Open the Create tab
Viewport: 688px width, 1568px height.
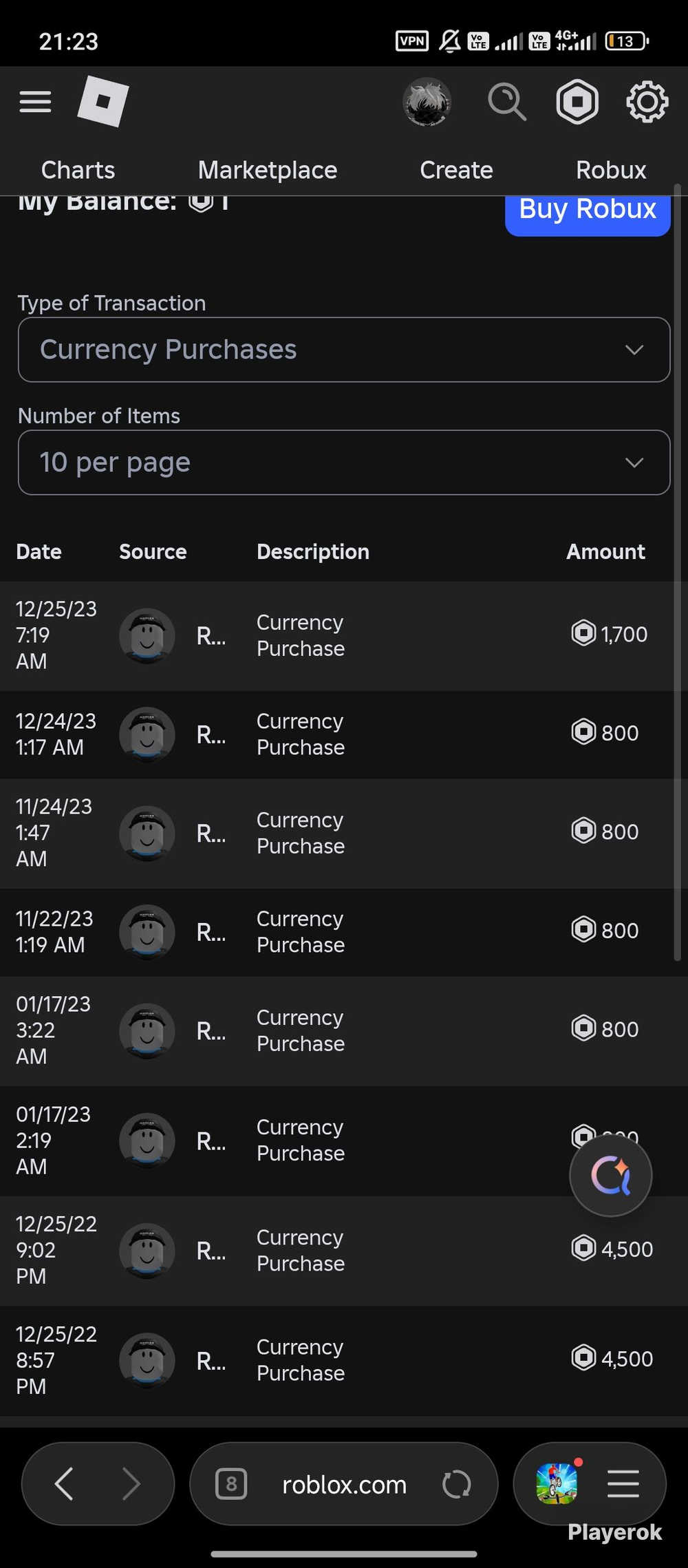456,170
